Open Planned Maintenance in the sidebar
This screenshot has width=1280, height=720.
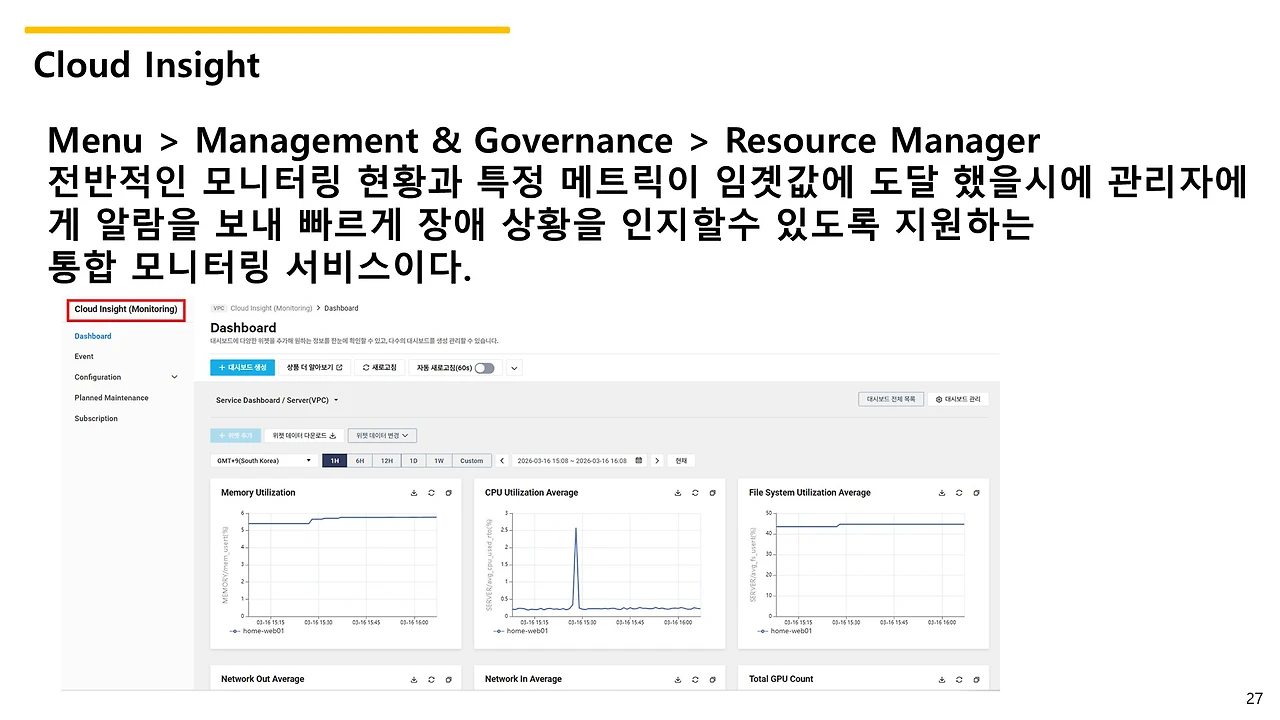(111, 398)
